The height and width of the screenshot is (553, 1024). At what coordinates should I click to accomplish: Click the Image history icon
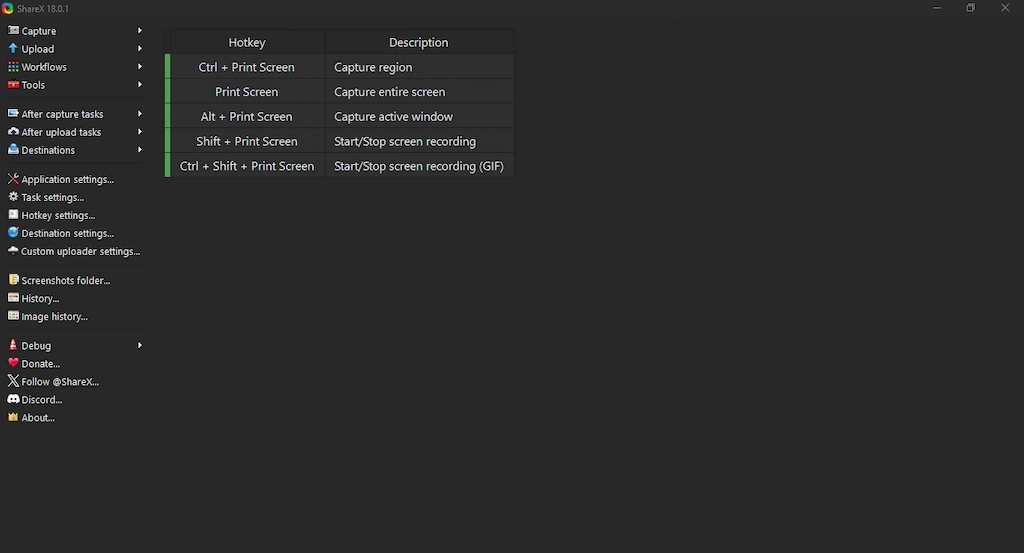point(13,316)
